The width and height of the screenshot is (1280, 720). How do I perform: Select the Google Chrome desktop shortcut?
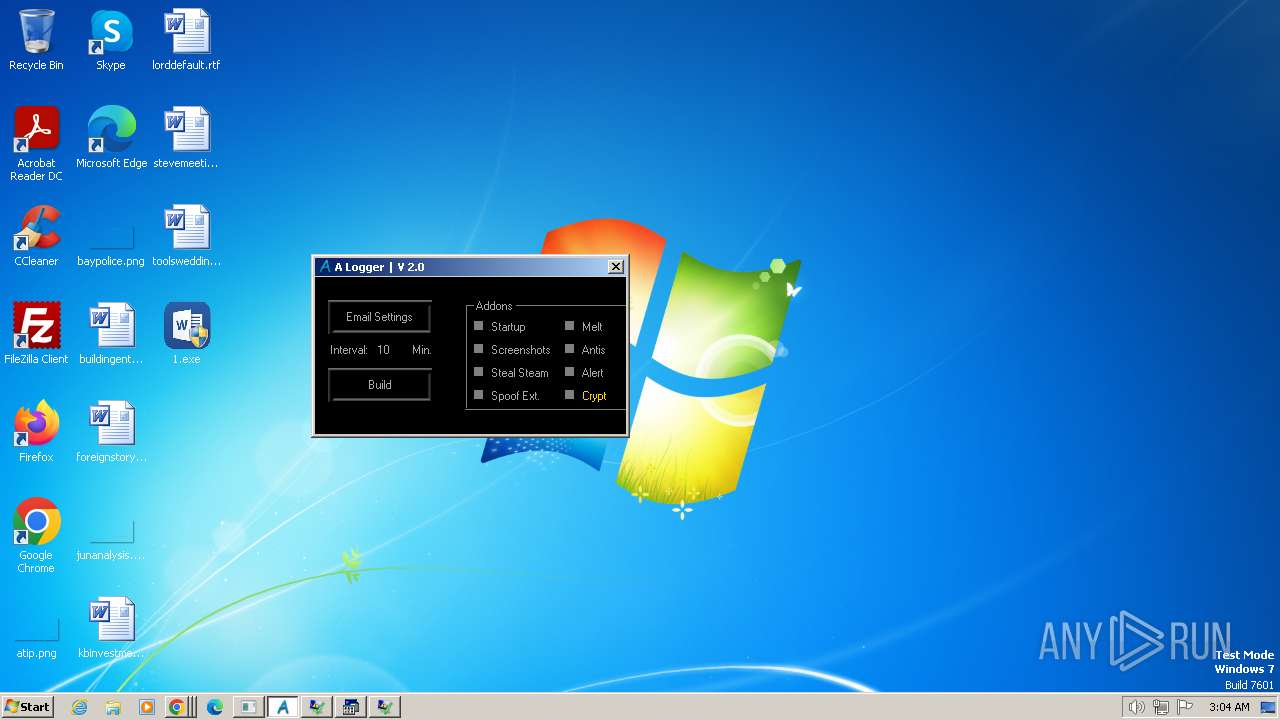point(36,535)
